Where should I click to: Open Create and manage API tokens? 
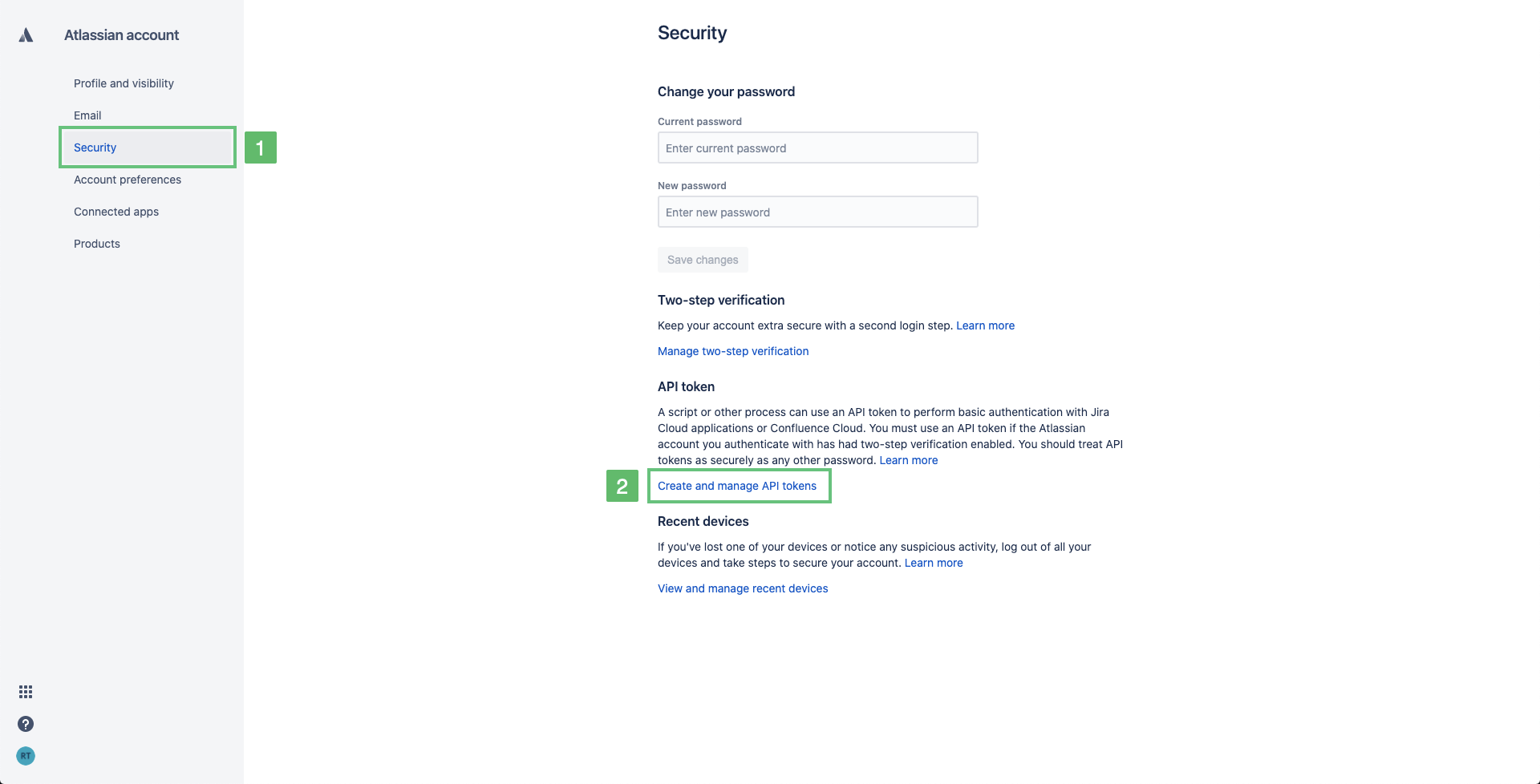pyautogui.click(x=737, y=486)
